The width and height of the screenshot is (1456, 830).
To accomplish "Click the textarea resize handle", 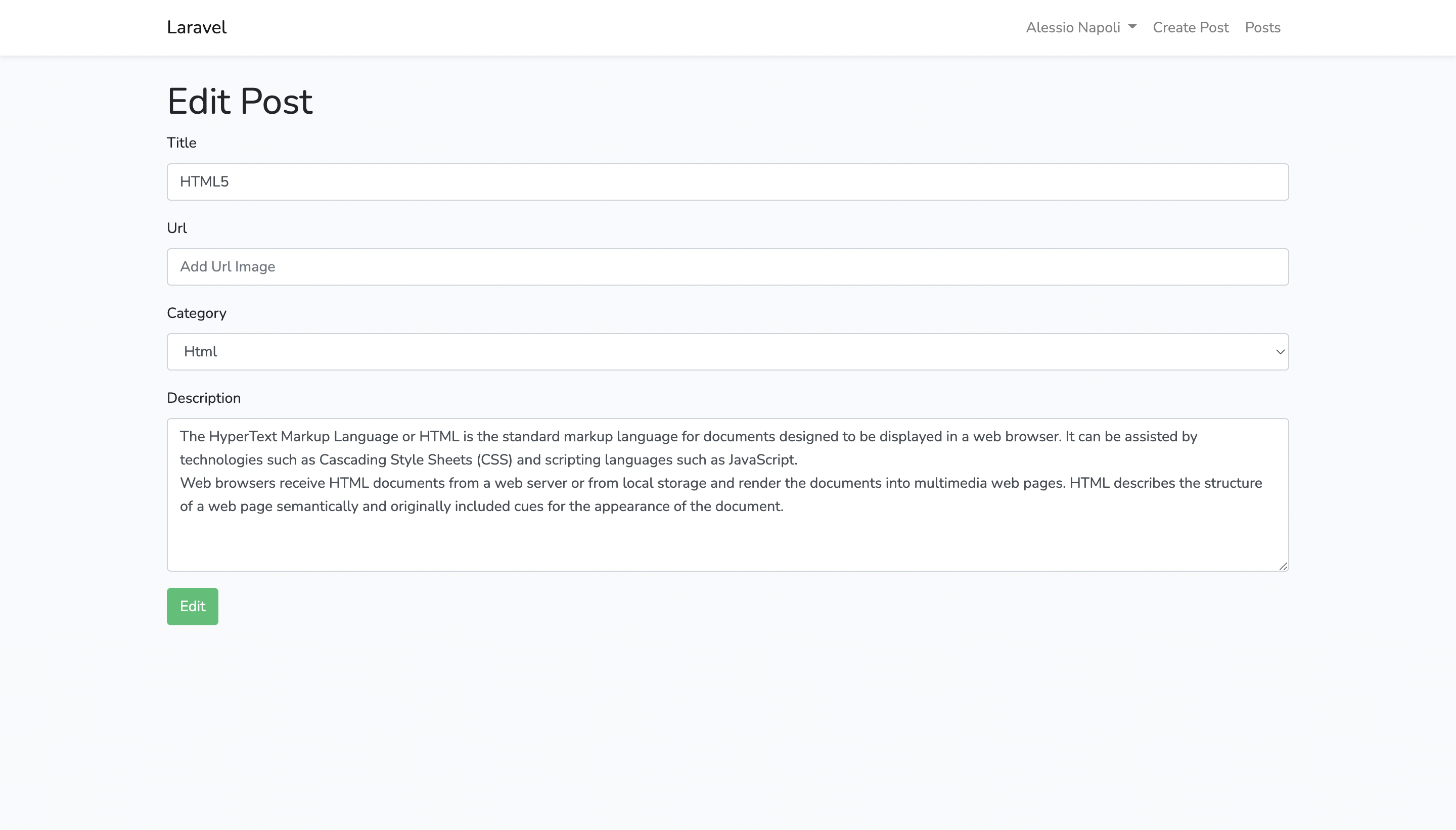I will (1284, 565).
